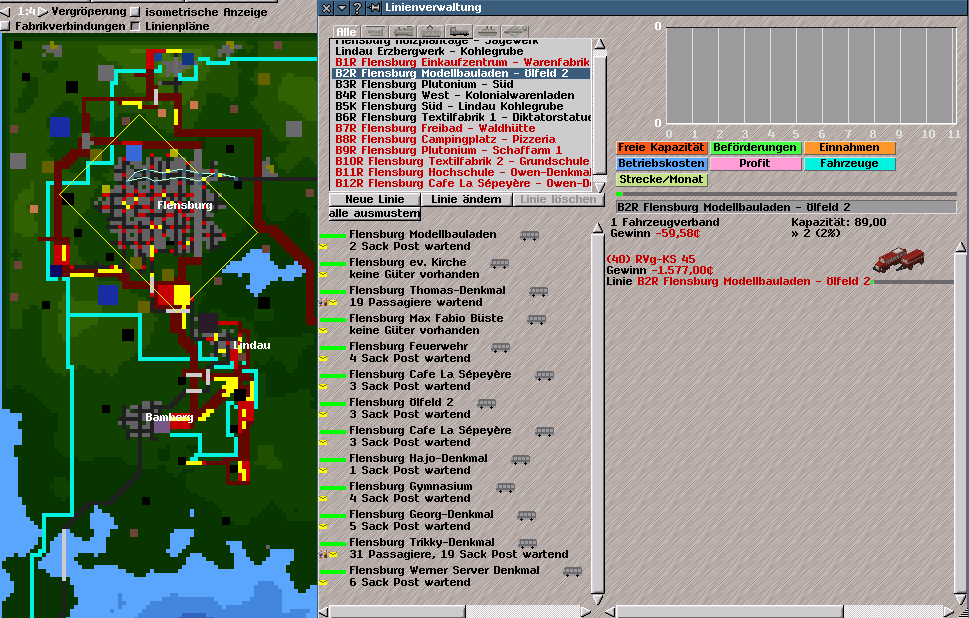The height and width of the screenshot is (618, 969).
Task: Open the help question mark icon
Action: pyautogui.click(x=357, y=8)
